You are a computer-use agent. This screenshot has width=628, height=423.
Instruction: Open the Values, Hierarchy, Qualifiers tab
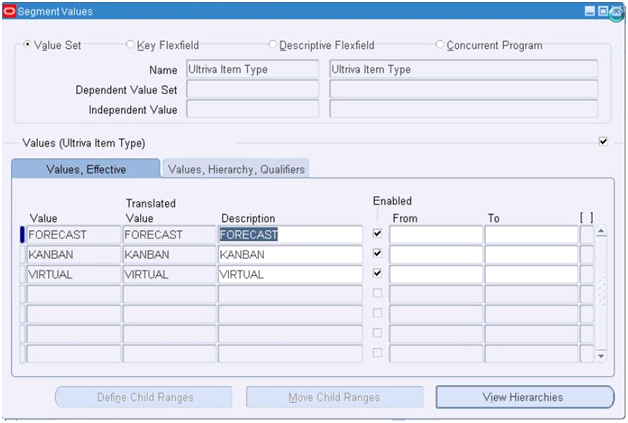[236, 169]
